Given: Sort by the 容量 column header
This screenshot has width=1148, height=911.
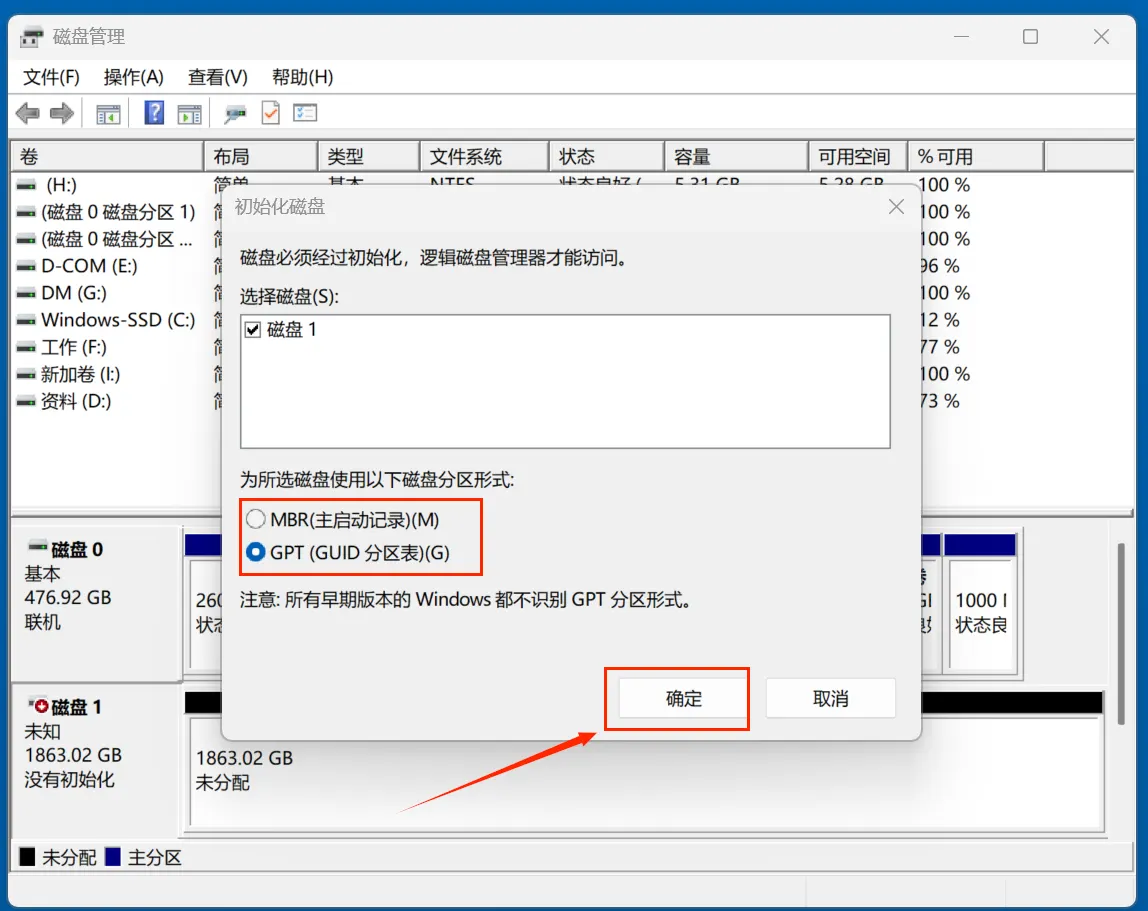Looking at the screenshot, I should 737,157.
